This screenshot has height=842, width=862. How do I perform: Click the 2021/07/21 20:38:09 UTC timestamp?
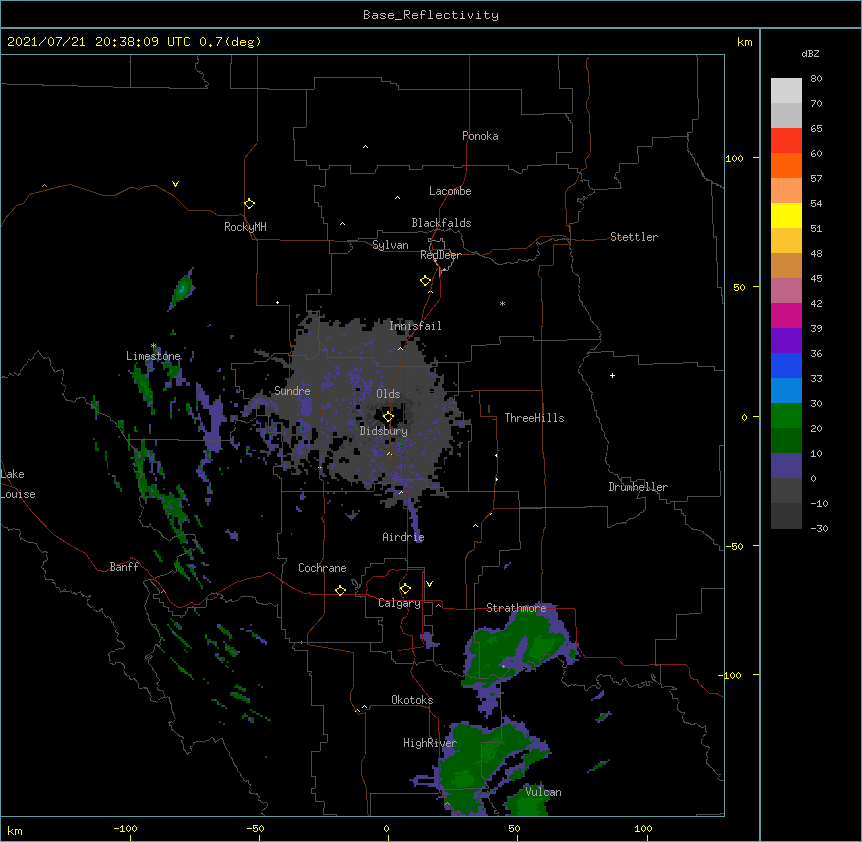click(x=99, y=42)
